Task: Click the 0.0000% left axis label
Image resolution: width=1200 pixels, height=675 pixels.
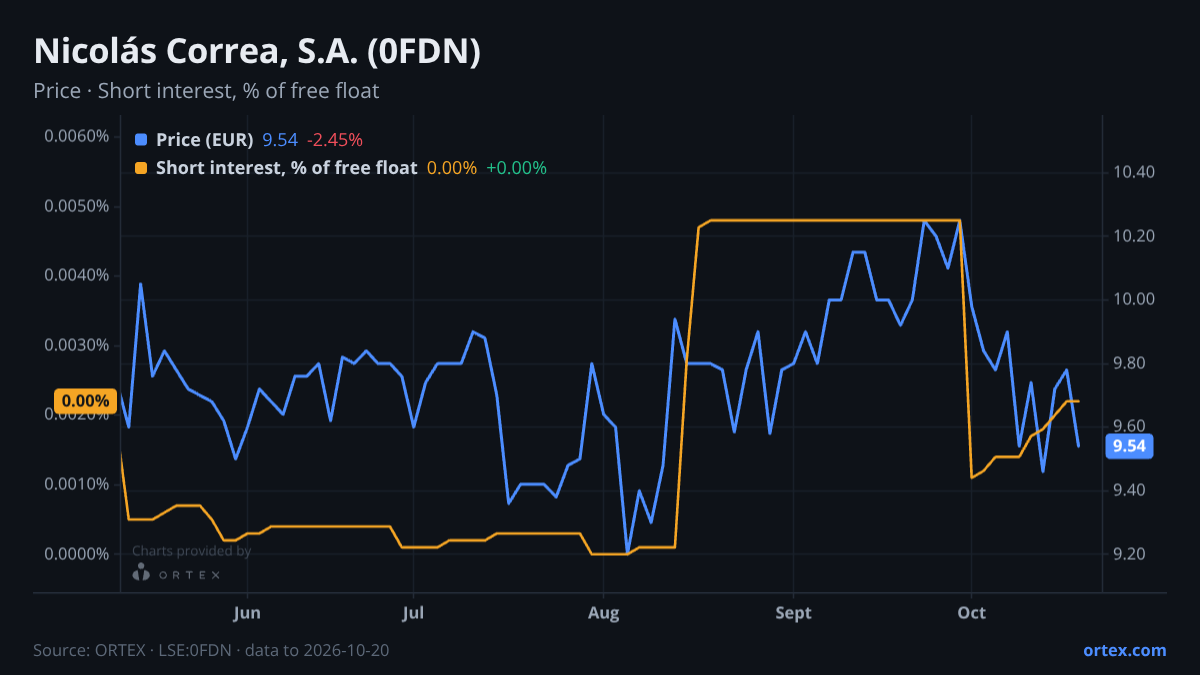Action: point(77,553)
